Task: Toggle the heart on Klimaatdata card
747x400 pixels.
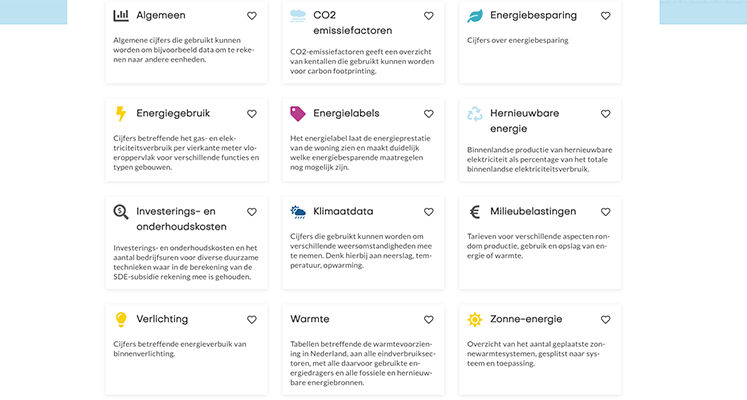Action: (429, 212)
